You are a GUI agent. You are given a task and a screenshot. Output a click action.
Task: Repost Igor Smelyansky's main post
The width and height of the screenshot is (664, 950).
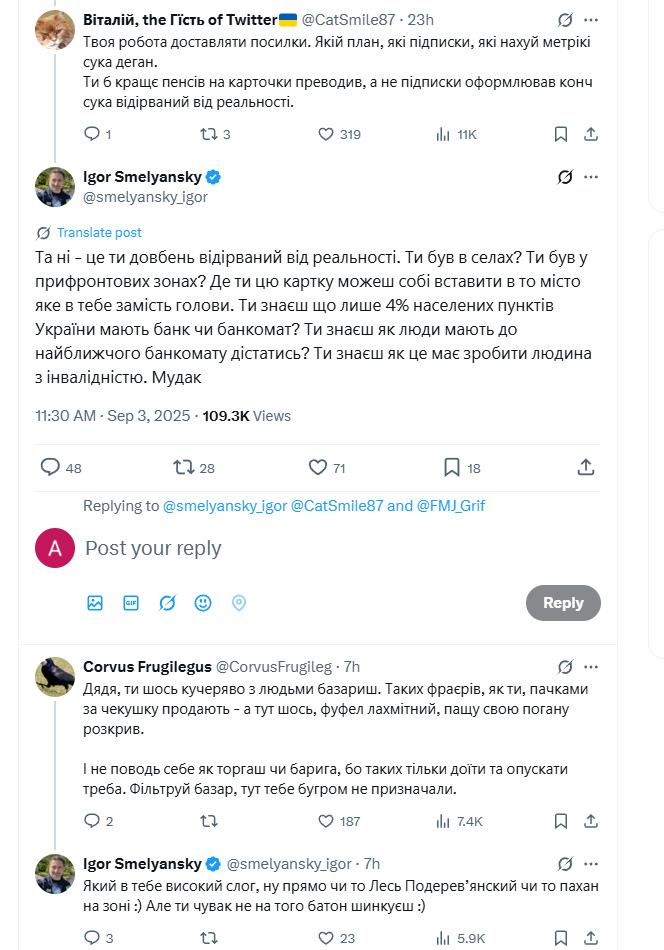click(x=183, y=467)
